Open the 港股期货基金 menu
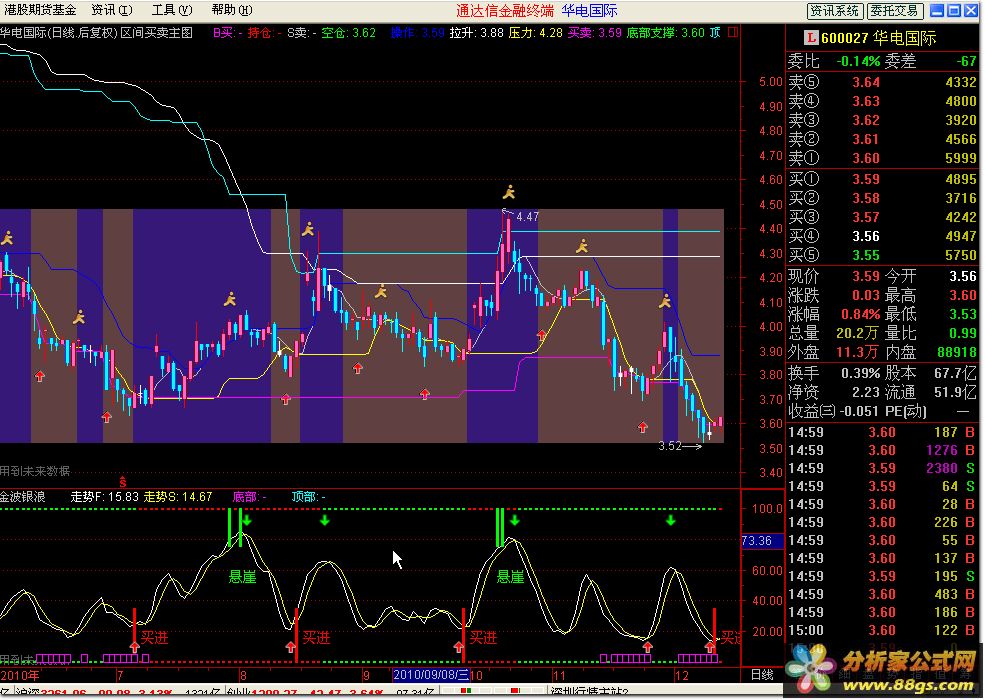This screenshot has width=985, height=700. click(41, 10)
